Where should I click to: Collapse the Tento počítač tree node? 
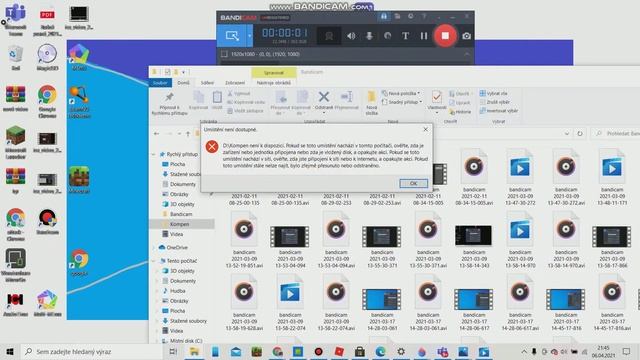(154, 260)
